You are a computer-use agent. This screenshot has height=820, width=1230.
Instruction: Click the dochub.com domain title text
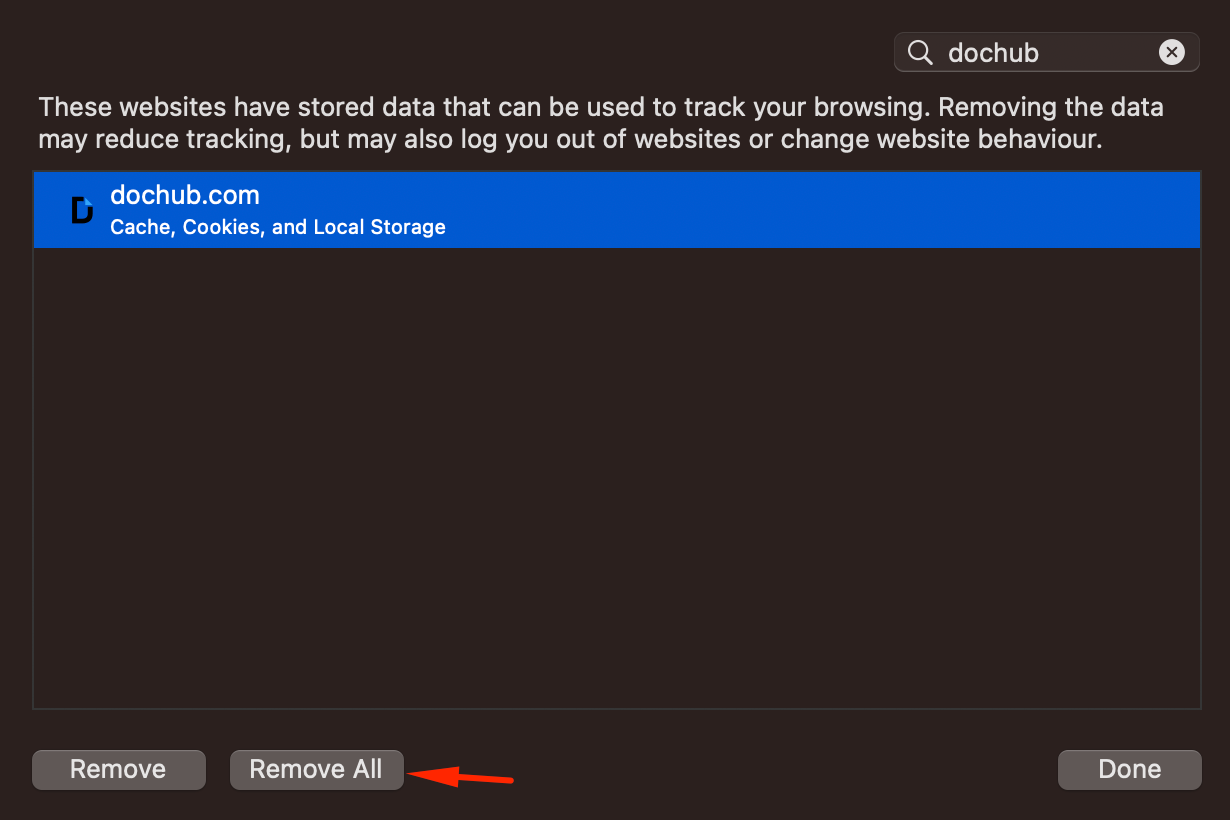point(185,195)
